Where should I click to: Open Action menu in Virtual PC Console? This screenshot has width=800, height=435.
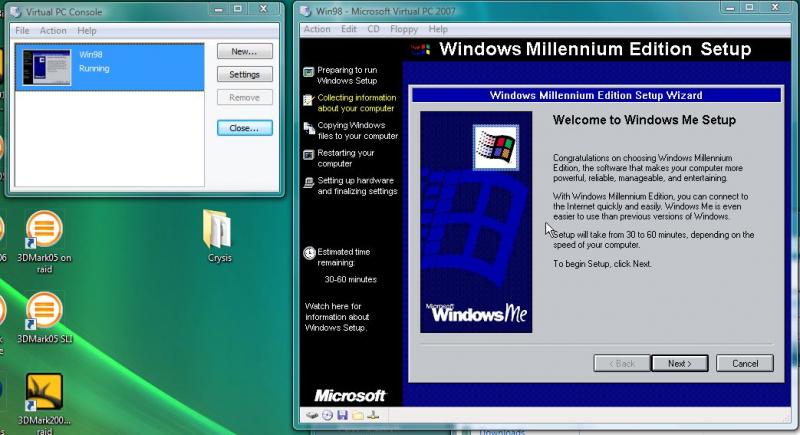(x=53, y=31)
